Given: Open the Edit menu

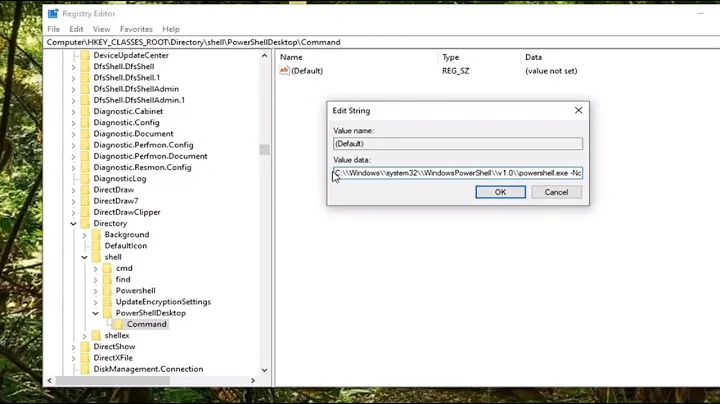Looking at the screenshot, I should (x=77, y=29).
